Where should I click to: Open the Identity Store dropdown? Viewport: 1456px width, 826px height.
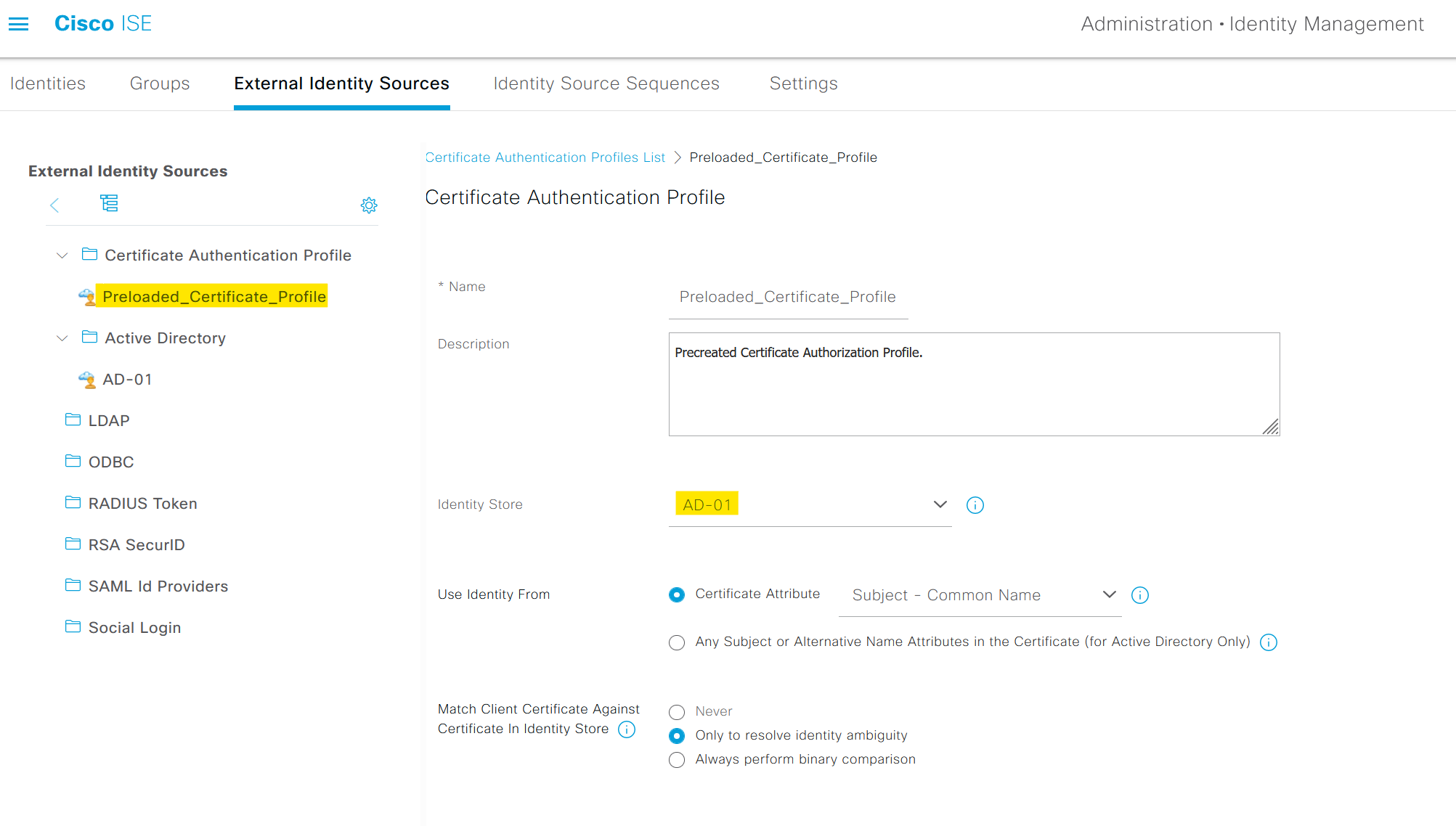point(940,504)
